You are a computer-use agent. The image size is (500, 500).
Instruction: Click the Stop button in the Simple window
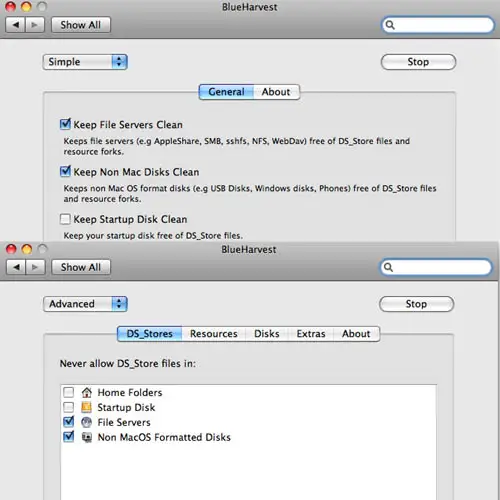[x=418, y=62]
